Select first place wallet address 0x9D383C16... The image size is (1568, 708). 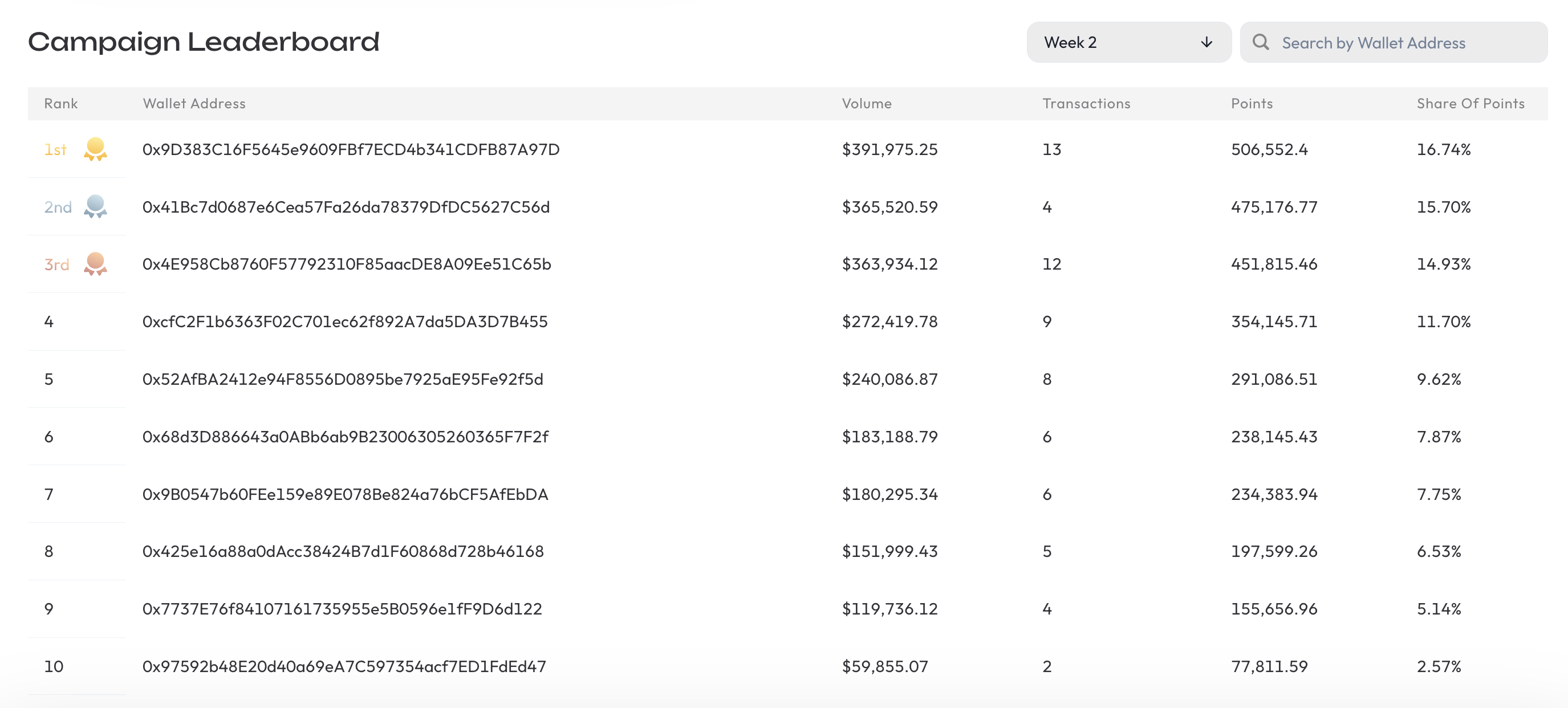351,149
